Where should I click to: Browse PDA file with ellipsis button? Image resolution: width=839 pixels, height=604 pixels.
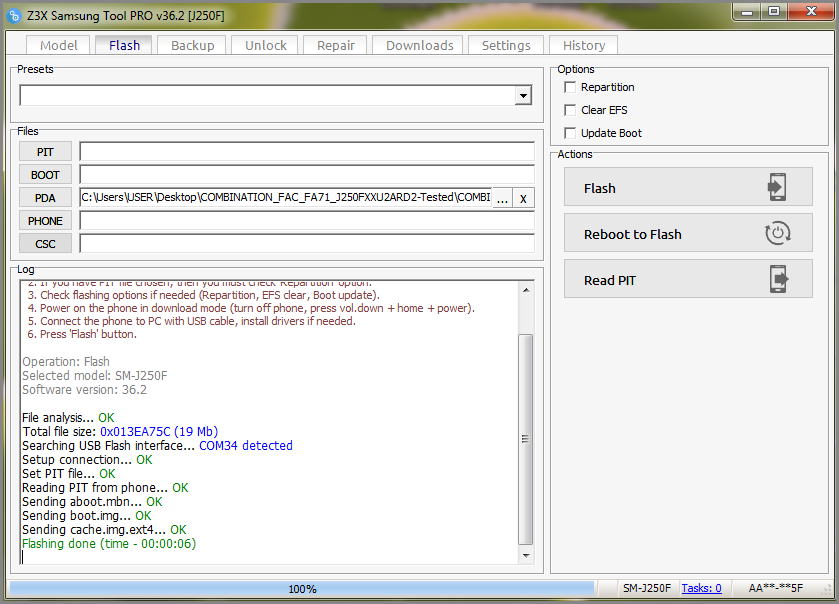tap(502, 198)
